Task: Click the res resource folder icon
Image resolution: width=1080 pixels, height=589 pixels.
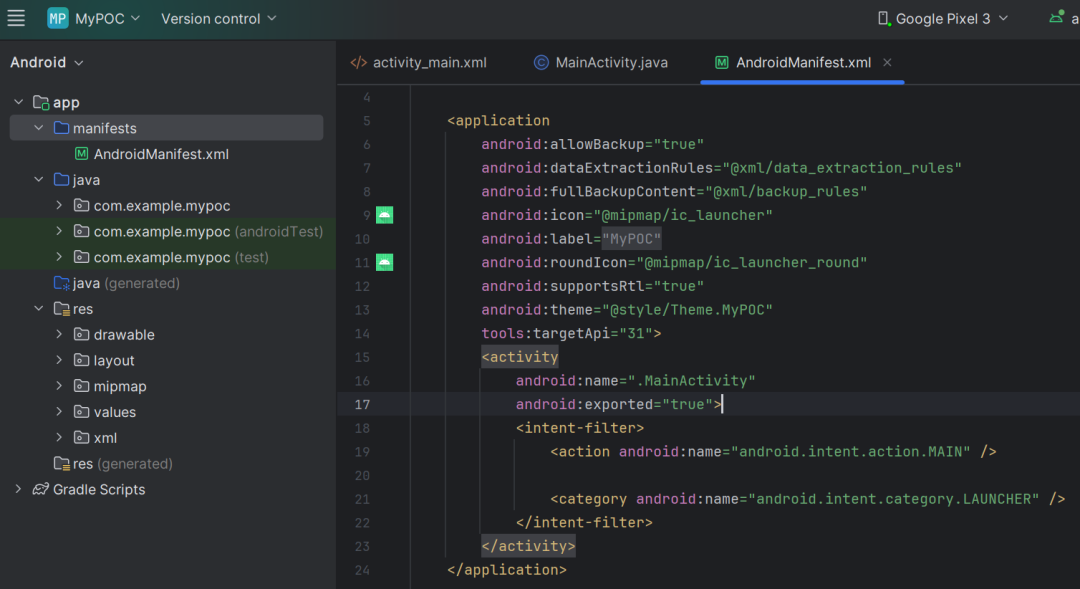Action: [x=62, y=309]
